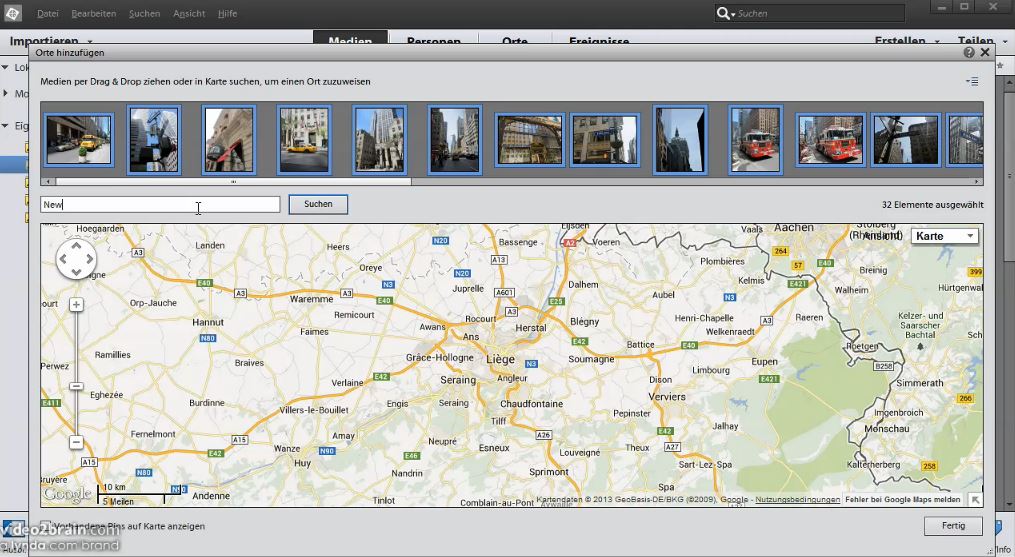1015x557 pixels.
Task: Select the street canyon with cars thumbnail
Action: [454, 140]
